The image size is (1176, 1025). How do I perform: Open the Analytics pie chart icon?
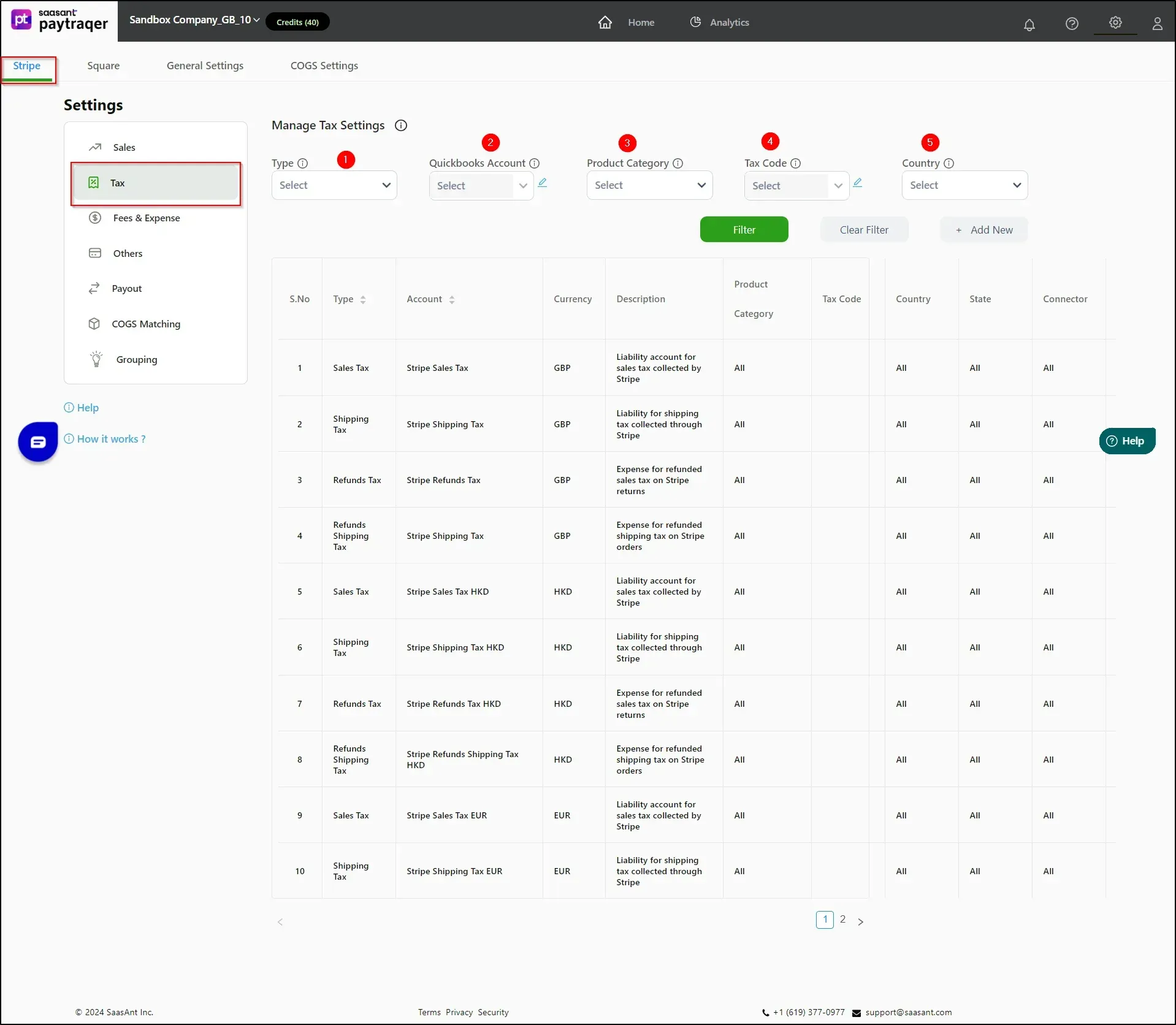(695, 22)
